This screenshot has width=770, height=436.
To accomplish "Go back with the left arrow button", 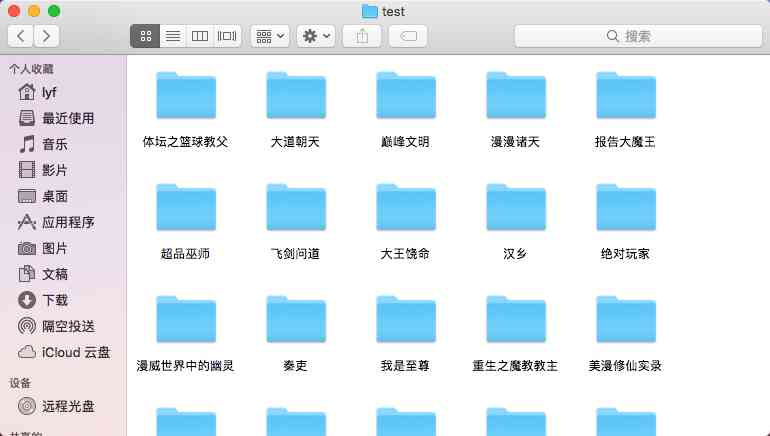I will pyautogui.click(x=21, y=36).
